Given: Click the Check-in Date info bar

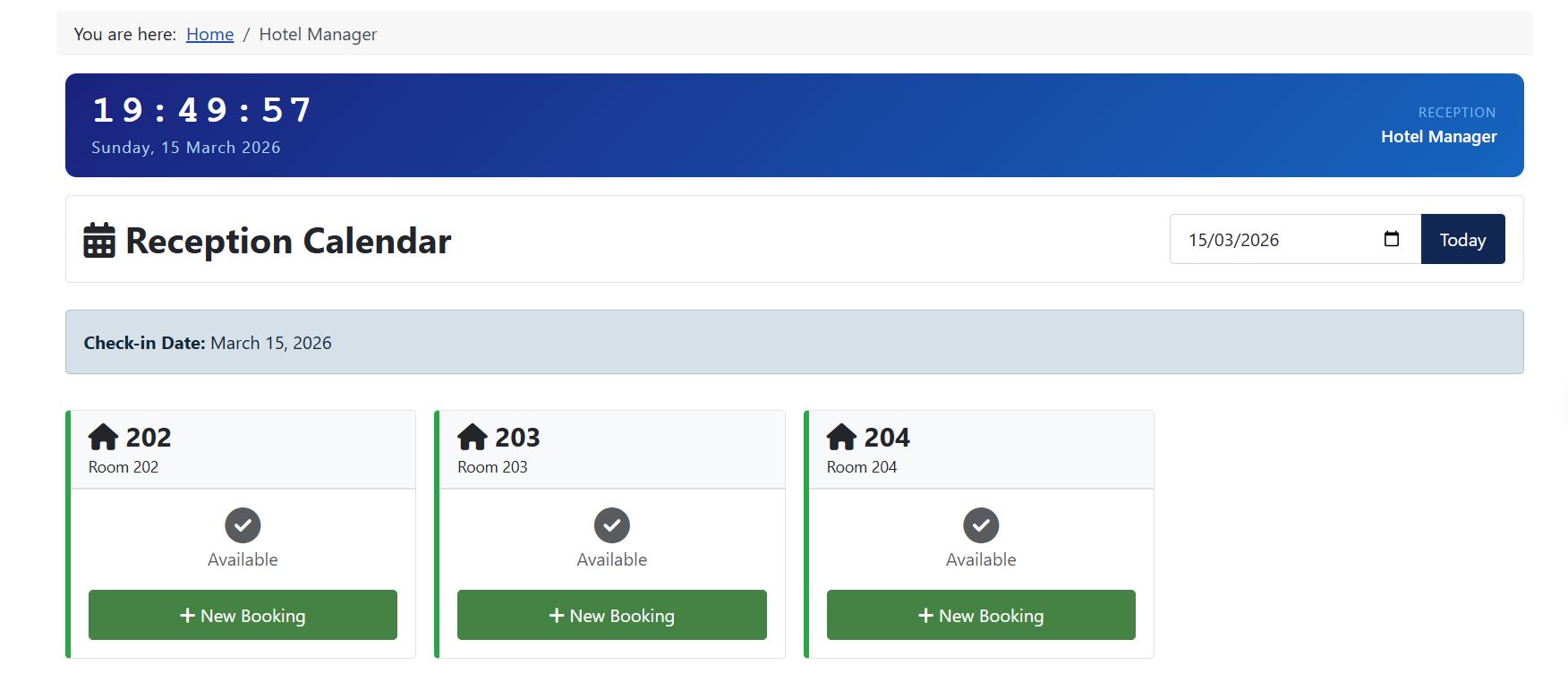Looking at the screenshot, I should [794, 342].
